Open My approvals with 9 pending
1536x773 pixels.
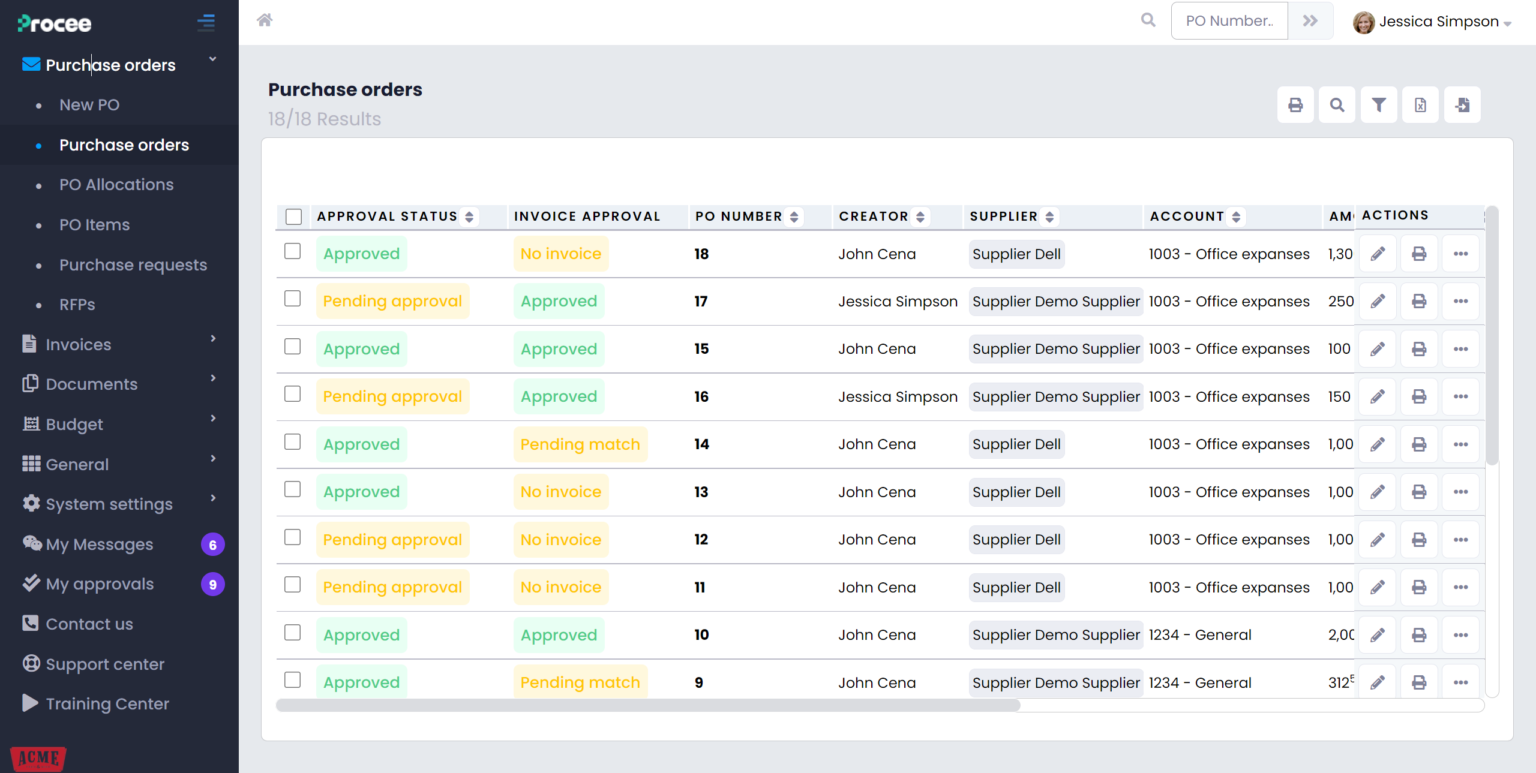[x=99, y=584]
